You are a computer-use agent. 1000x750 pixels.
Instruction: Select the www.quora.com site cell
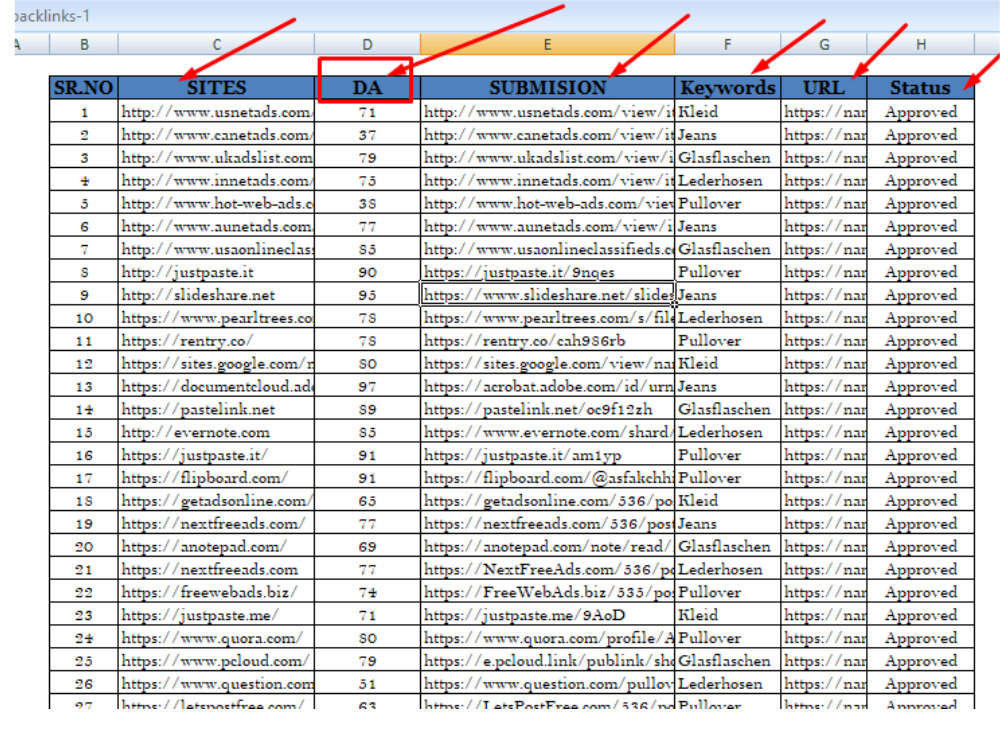tap(216, 638)
